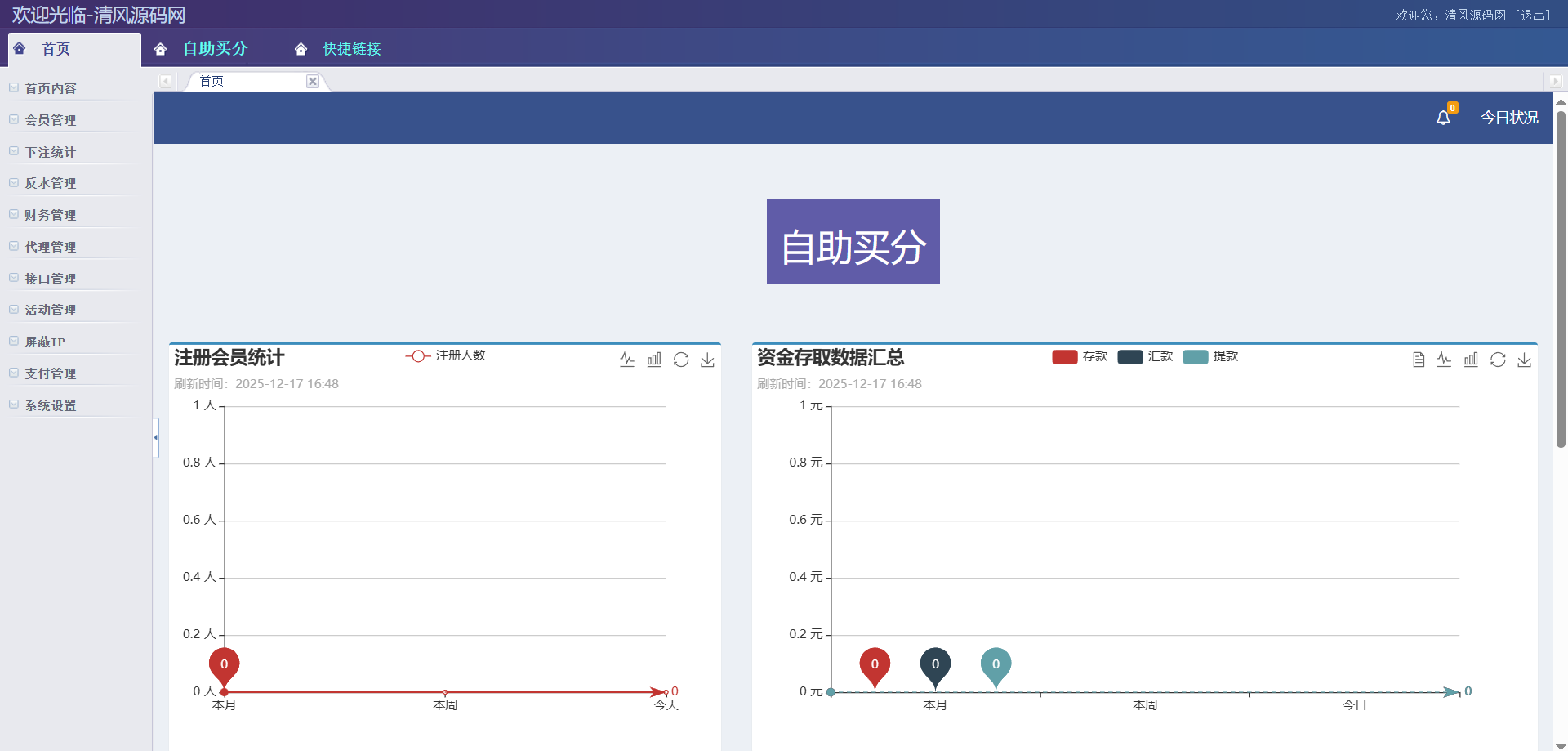1568x751 pixels.
Task: Click scrollbar down arrow
Action: click(x=1561, y=745)
